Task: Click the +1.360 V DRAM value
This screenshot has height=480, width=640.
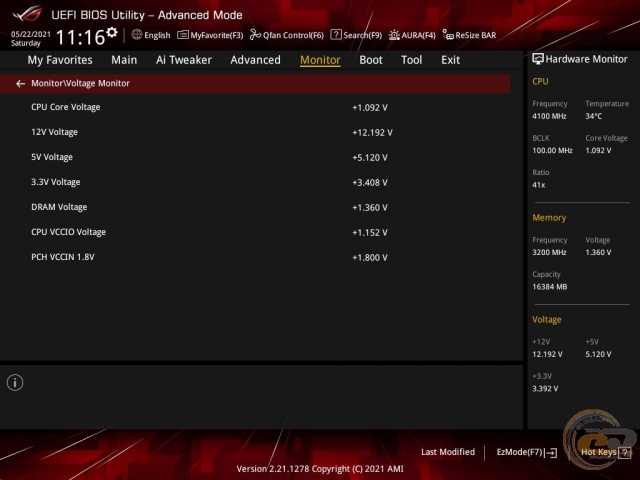Action: point(370,208)
